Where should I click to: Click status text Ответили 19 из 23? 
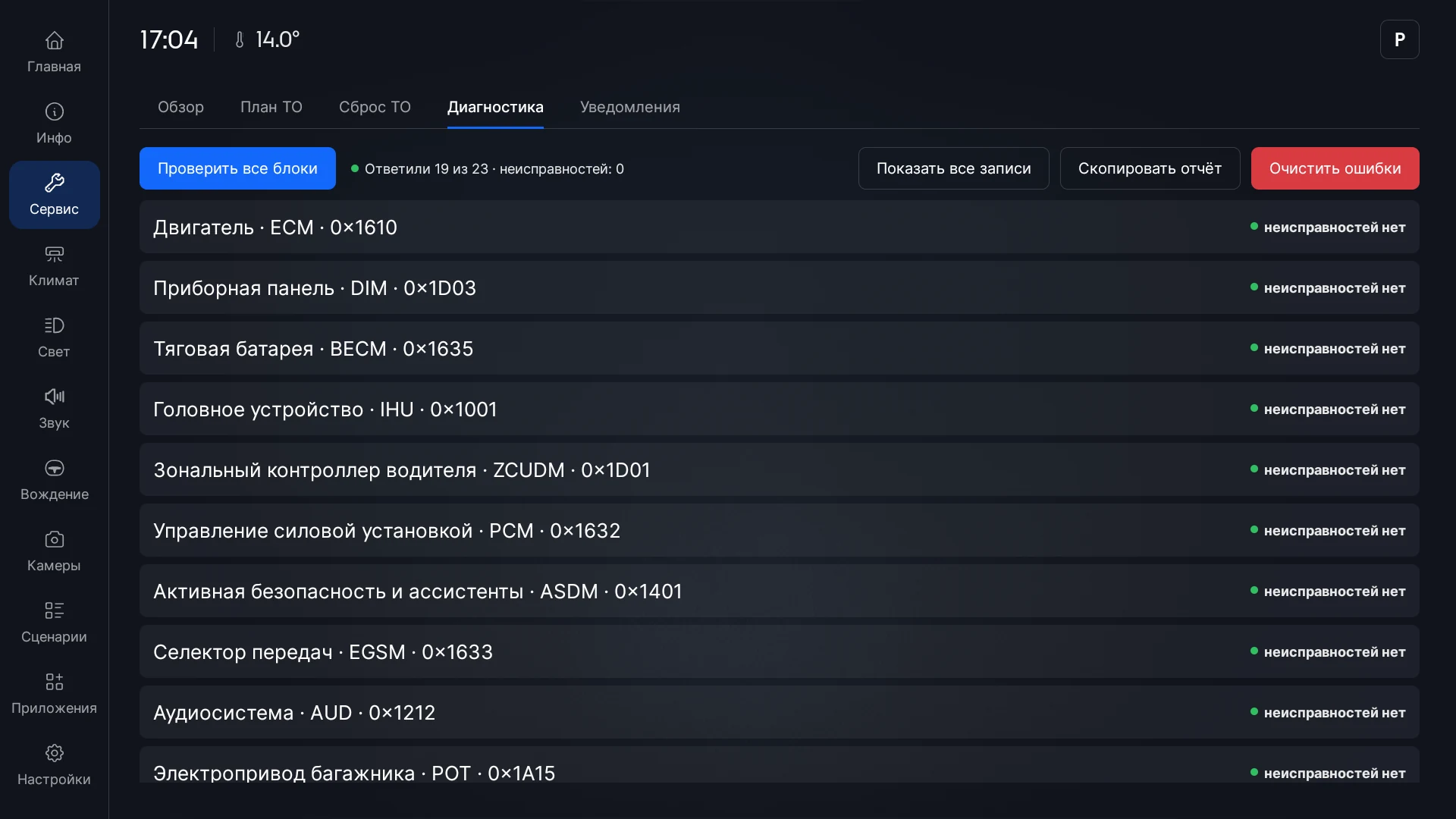426,169
